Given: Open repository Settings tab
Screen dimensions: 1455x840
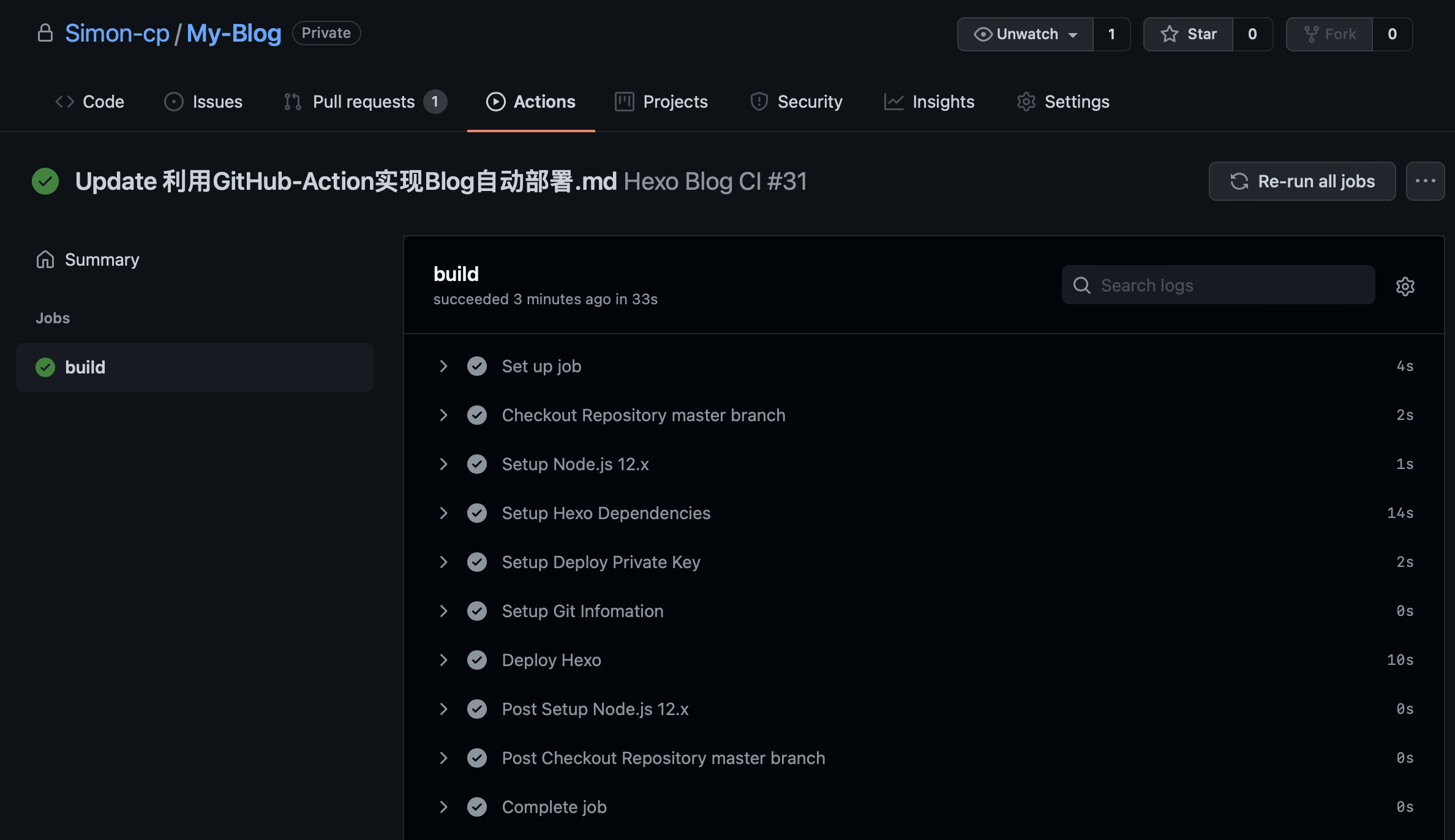Looking at the screenshot, I should 1063,102.
